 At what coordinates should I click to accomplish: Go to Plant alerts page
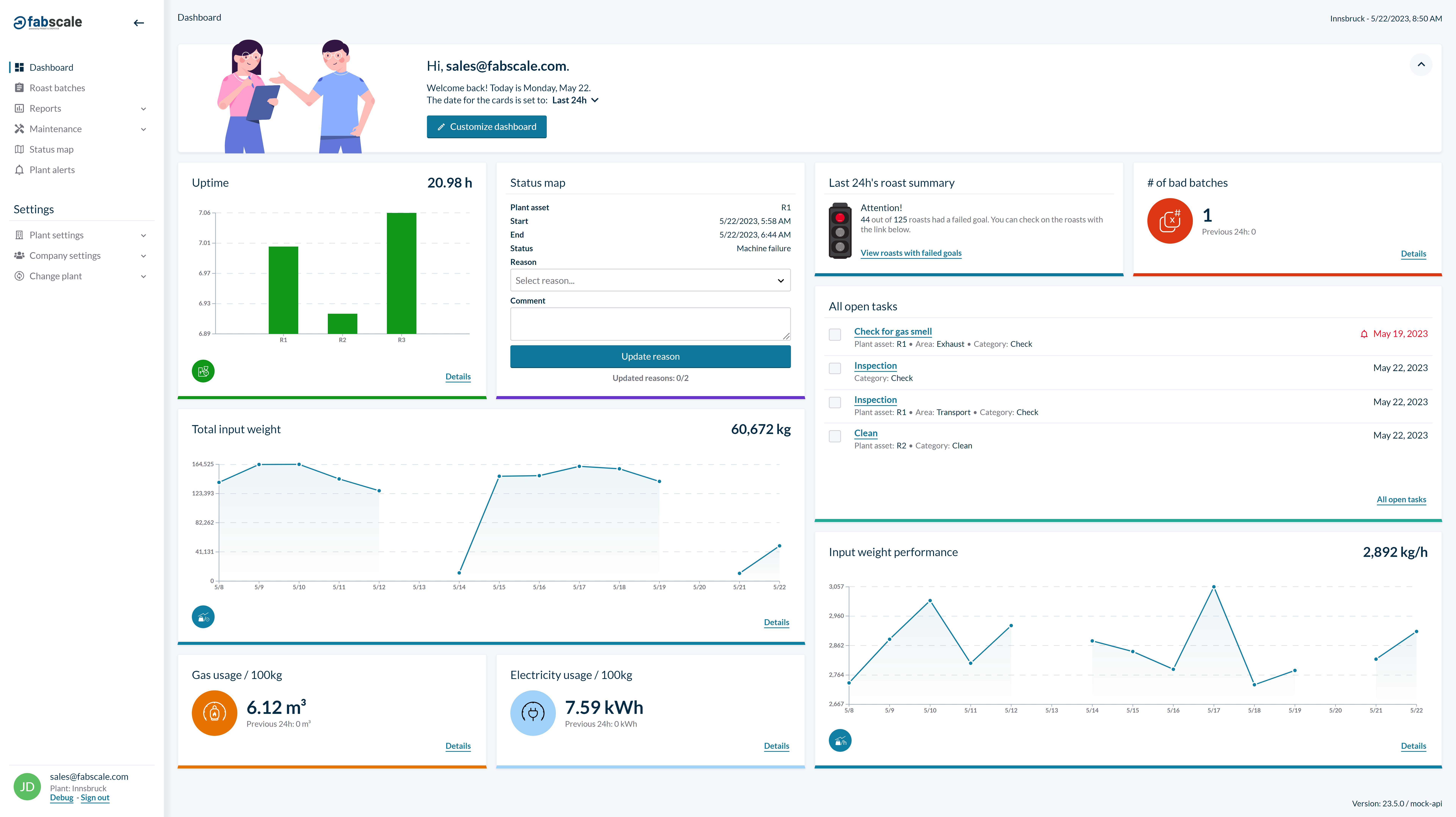tap(52, 170)
